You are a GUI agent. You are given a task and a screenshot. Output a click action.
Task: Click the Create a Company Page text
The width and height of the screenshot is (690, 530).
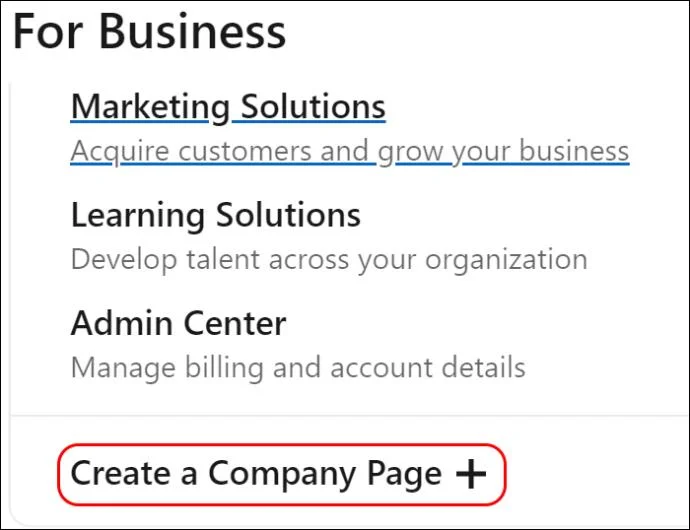click(256, 474)
